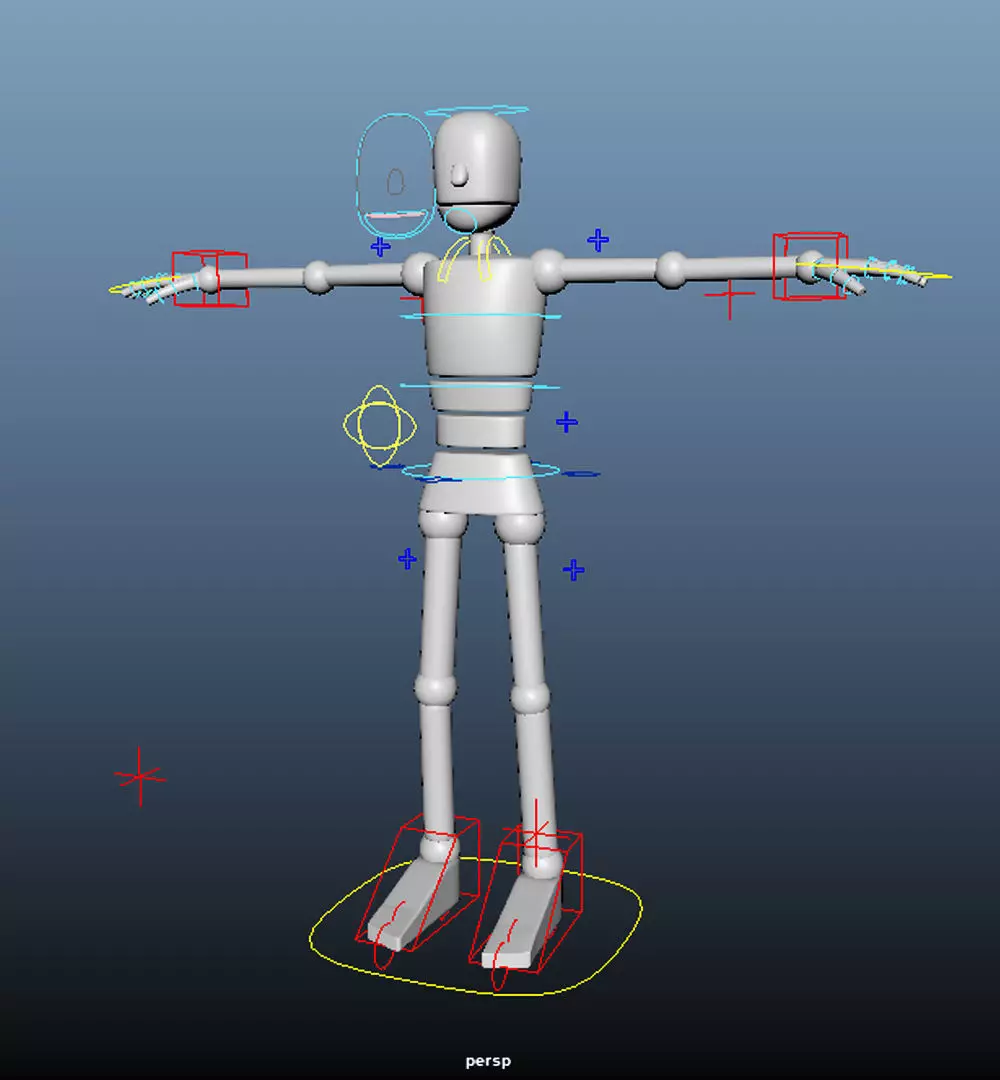Select the blue plus control above the viewer's-right shoulder
Viewport: 1000px width, 1080px height.
coord(598,240)
